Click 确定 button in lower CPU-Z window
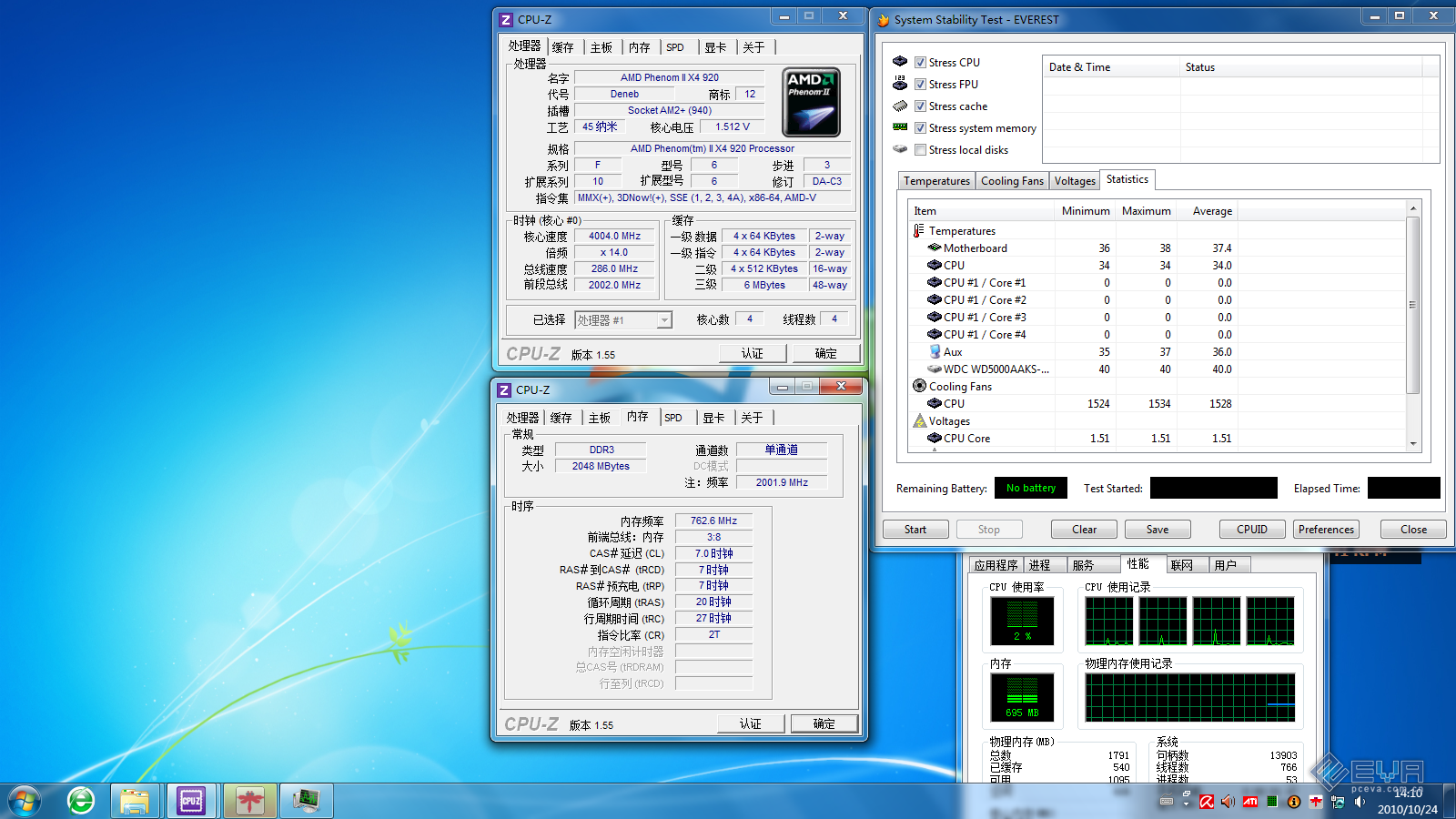 point(824,723)
